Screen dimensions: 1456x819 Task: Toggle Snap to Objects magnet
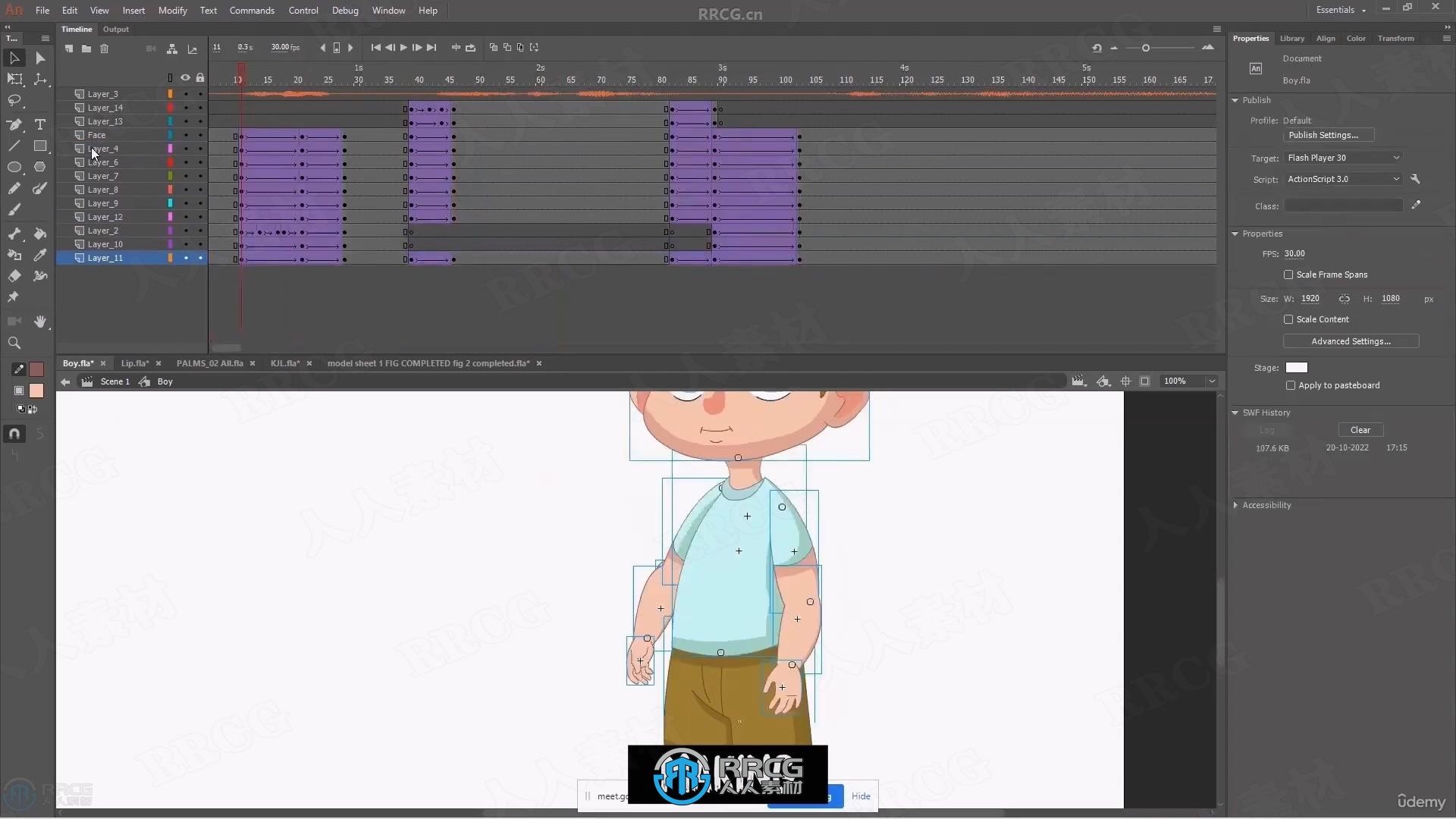coord(14,434)
